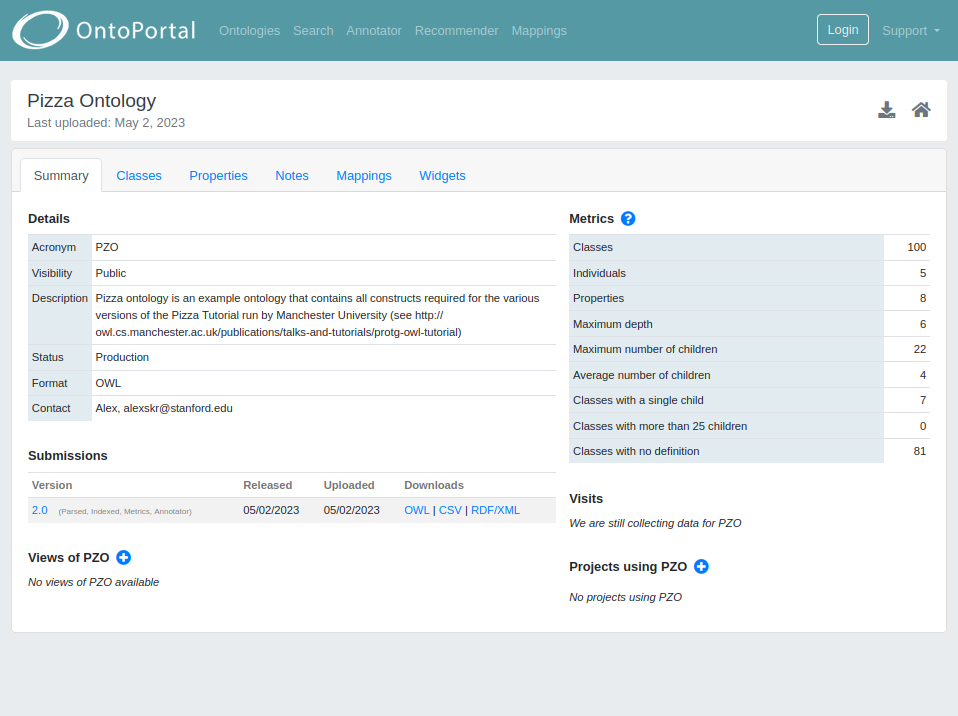Open the Annotator page
The image size is (958, 716).
coord(374,31)
